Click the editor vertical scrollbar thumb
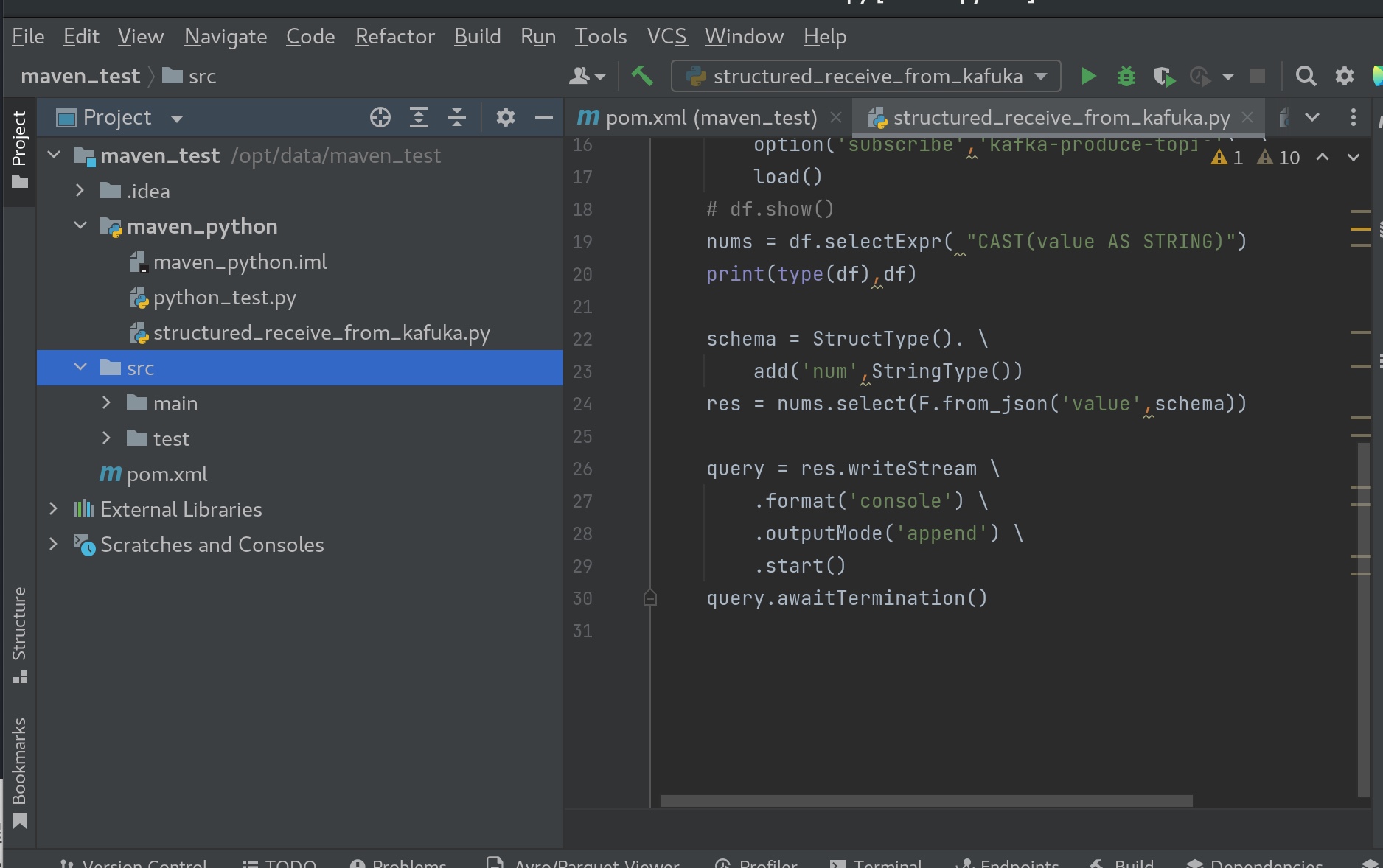1383x868 pixels. tap(1363, 619)
